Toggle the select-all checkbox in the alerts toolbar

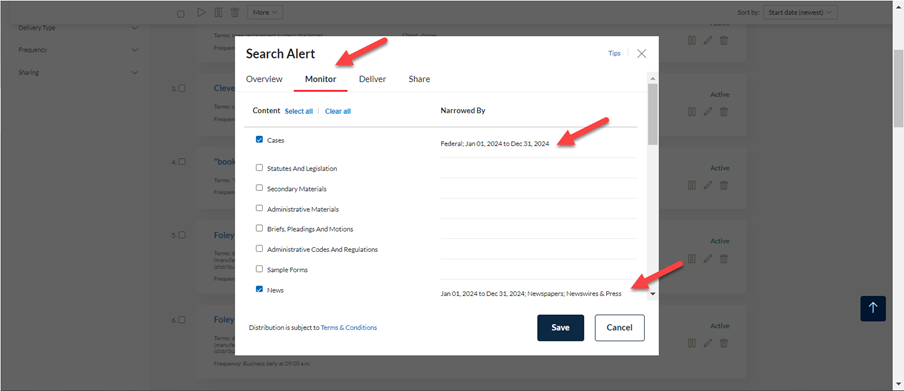coord(180,14)
